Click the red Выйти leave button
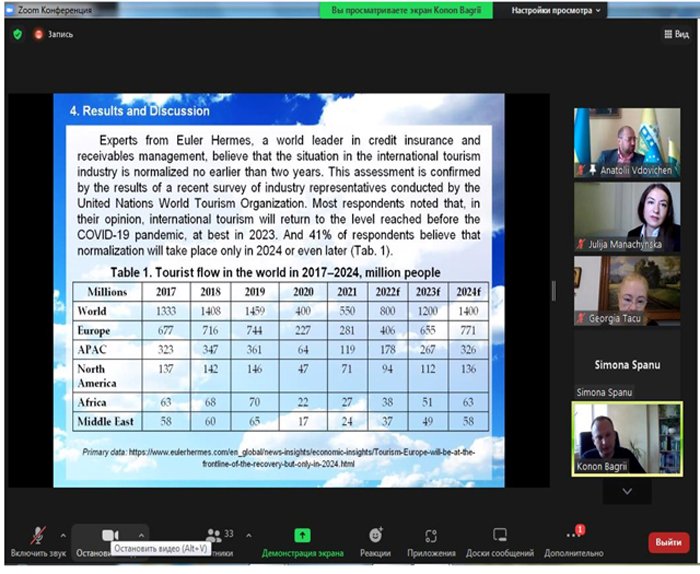 [x=668, y=542]
